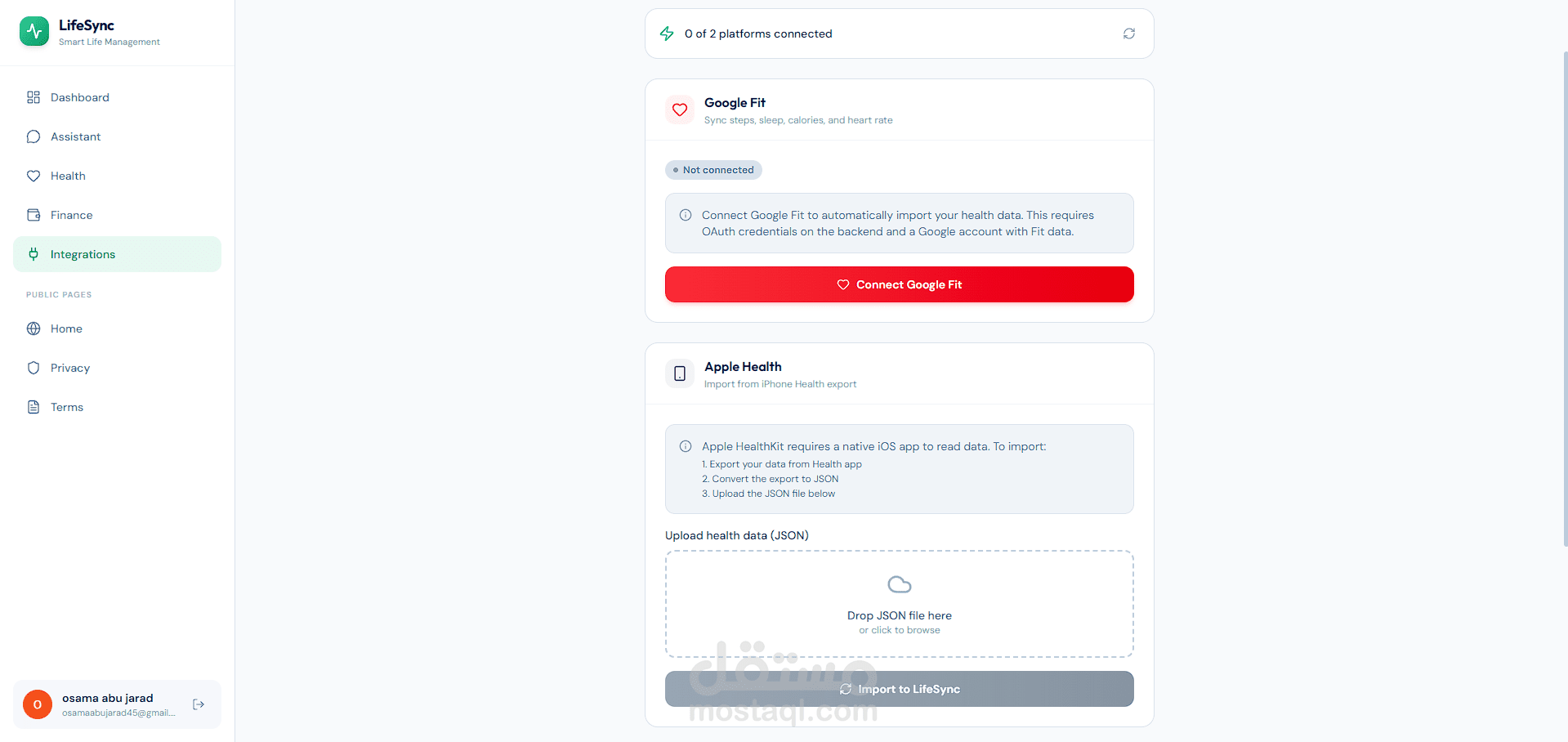The image size is (1568, 742).
Task: Navigate to the Finance page
Action: 71,215
